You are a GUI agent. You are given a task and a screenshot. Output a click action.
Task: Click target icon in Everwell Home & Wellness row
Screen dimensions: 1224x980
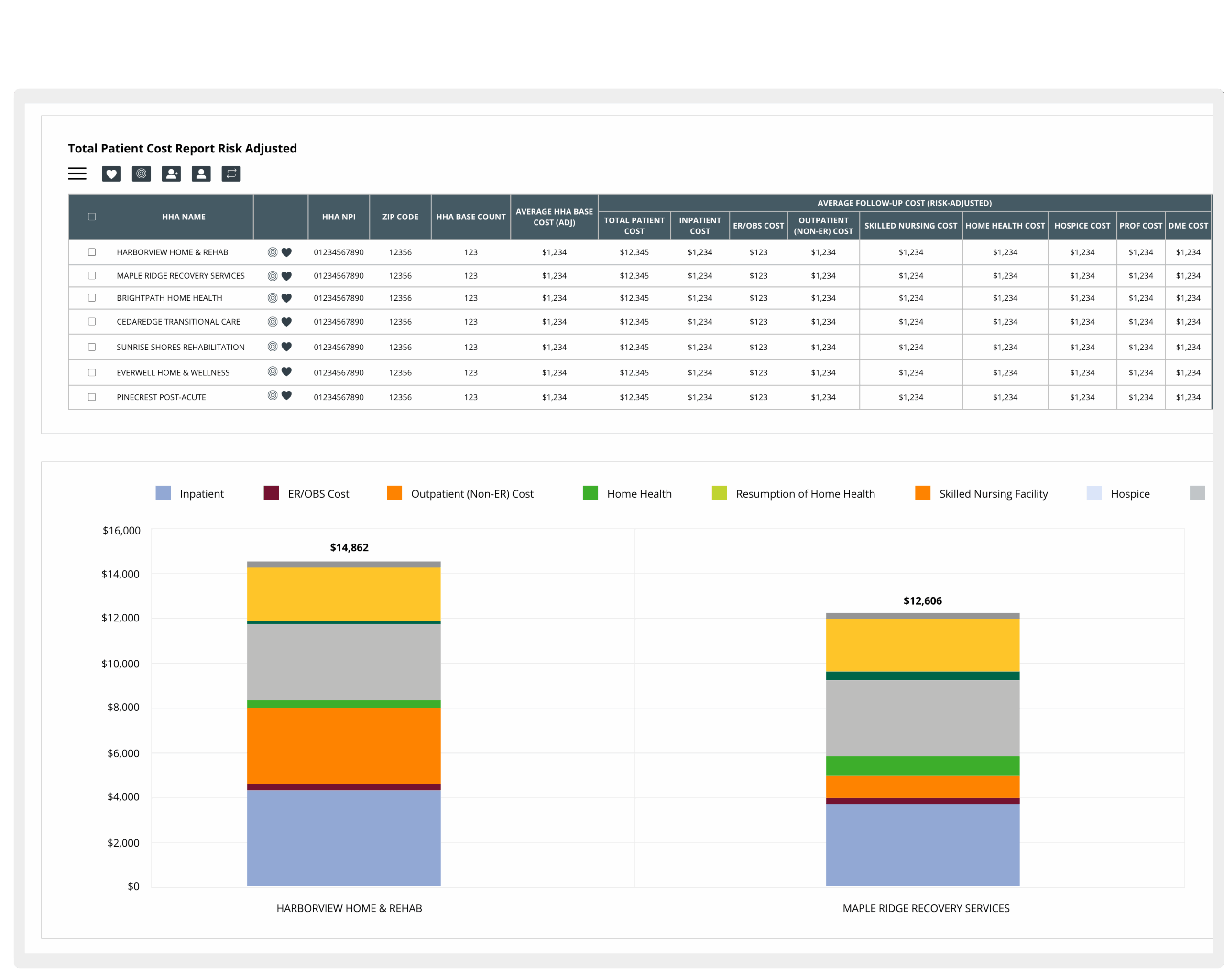pos(273,371)
